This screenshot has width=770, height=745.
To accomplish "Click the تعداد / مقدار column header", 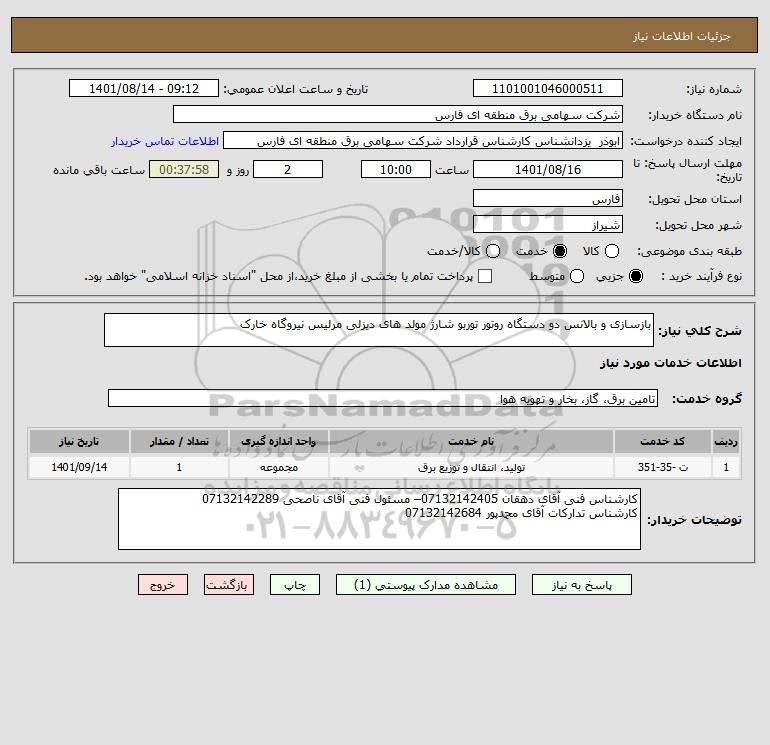I will pos(179,441).
